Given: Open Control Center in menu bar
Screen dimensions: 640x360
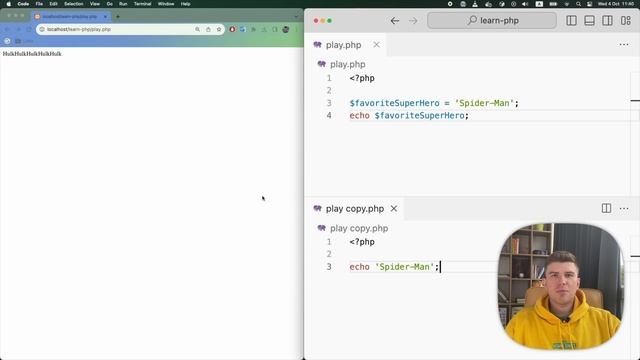Looking at the screenshot, I should point(589,4).
